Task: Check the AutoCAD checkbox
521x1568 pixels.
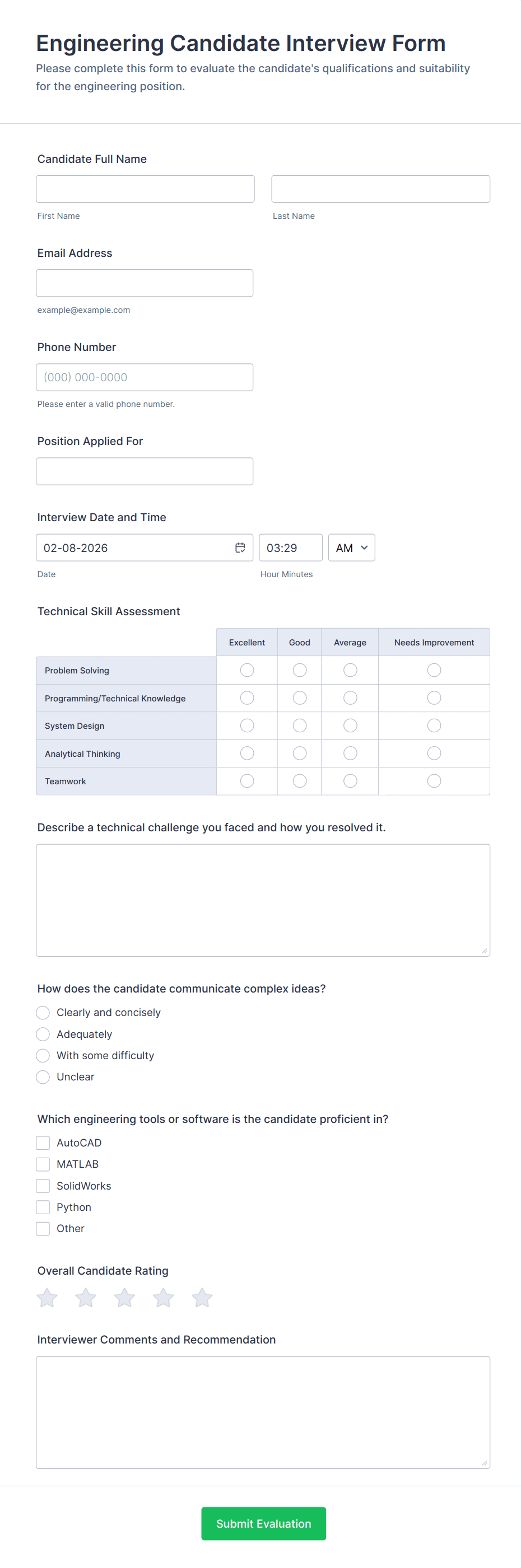Action: (43, 1143)
